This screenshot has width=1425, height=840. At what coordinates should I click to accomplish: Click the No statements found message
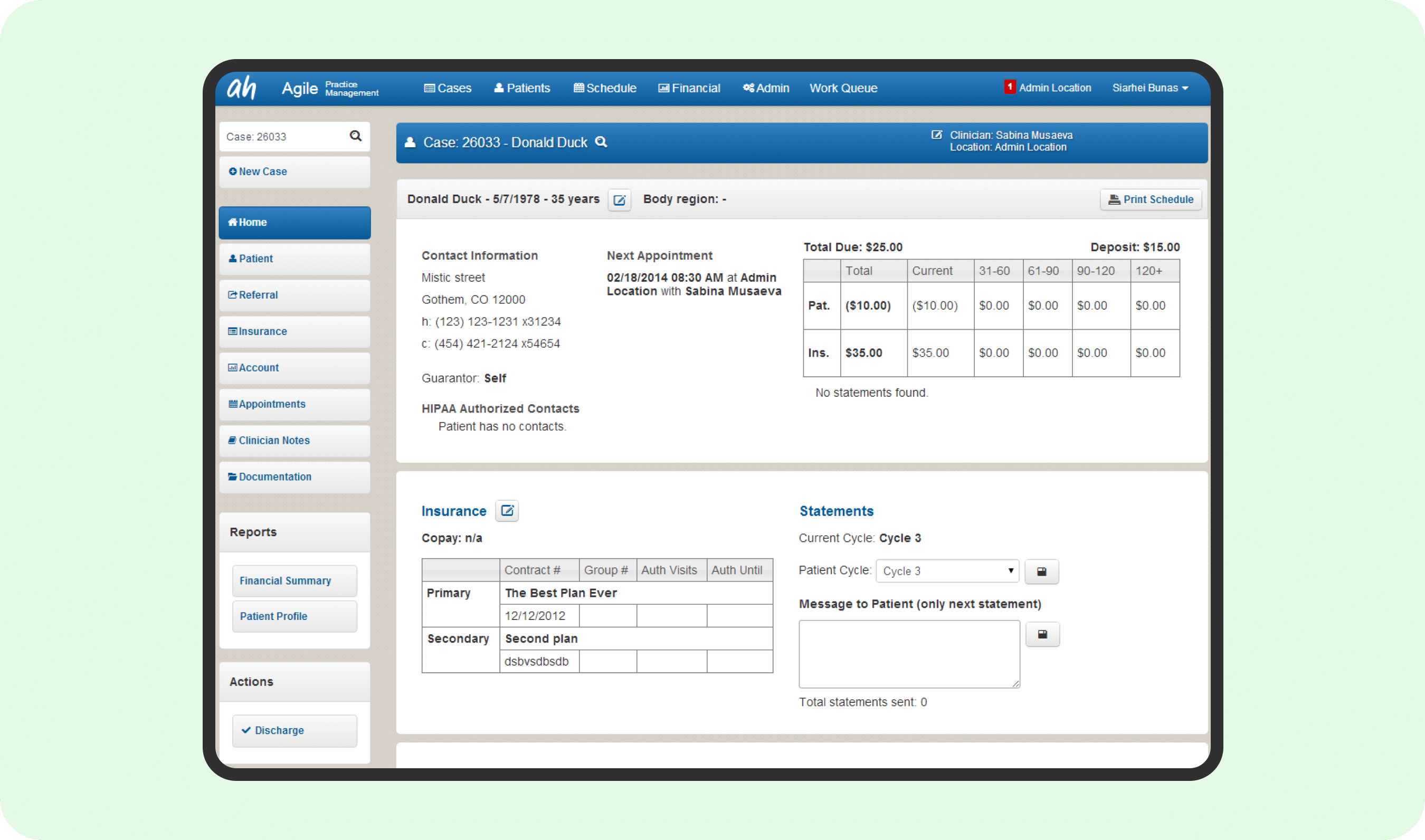point(871,393)
